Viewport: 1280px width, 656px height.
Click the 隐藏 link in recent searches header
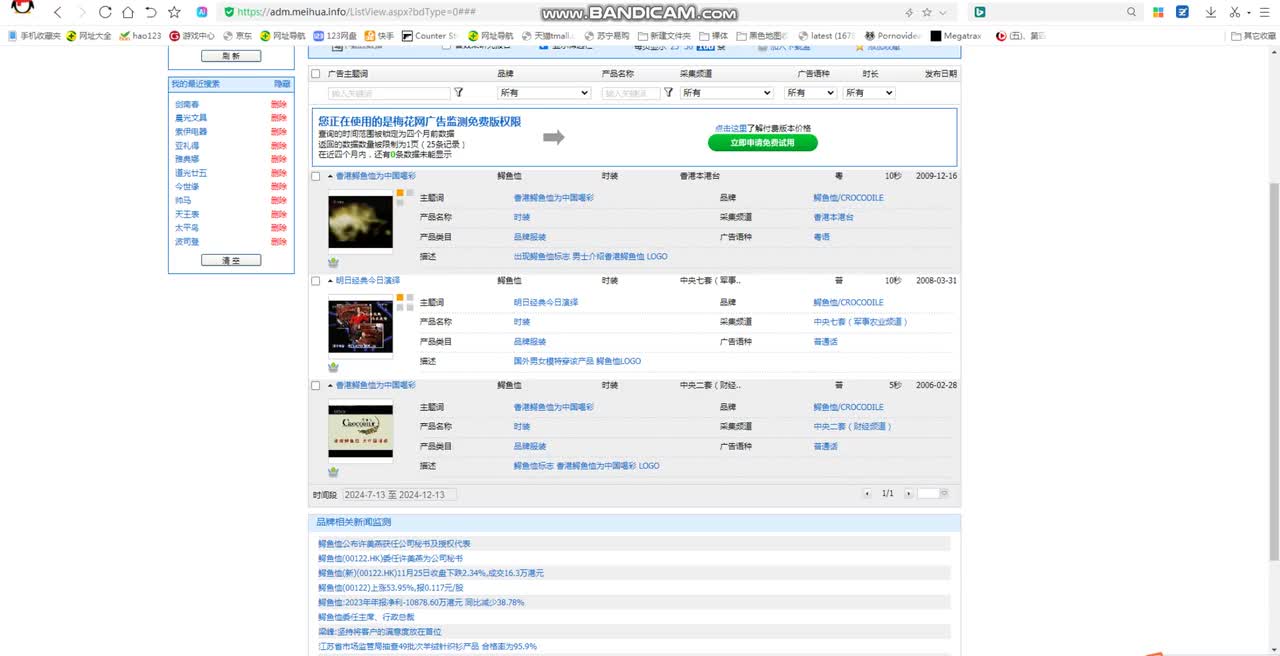click(282, 84)
